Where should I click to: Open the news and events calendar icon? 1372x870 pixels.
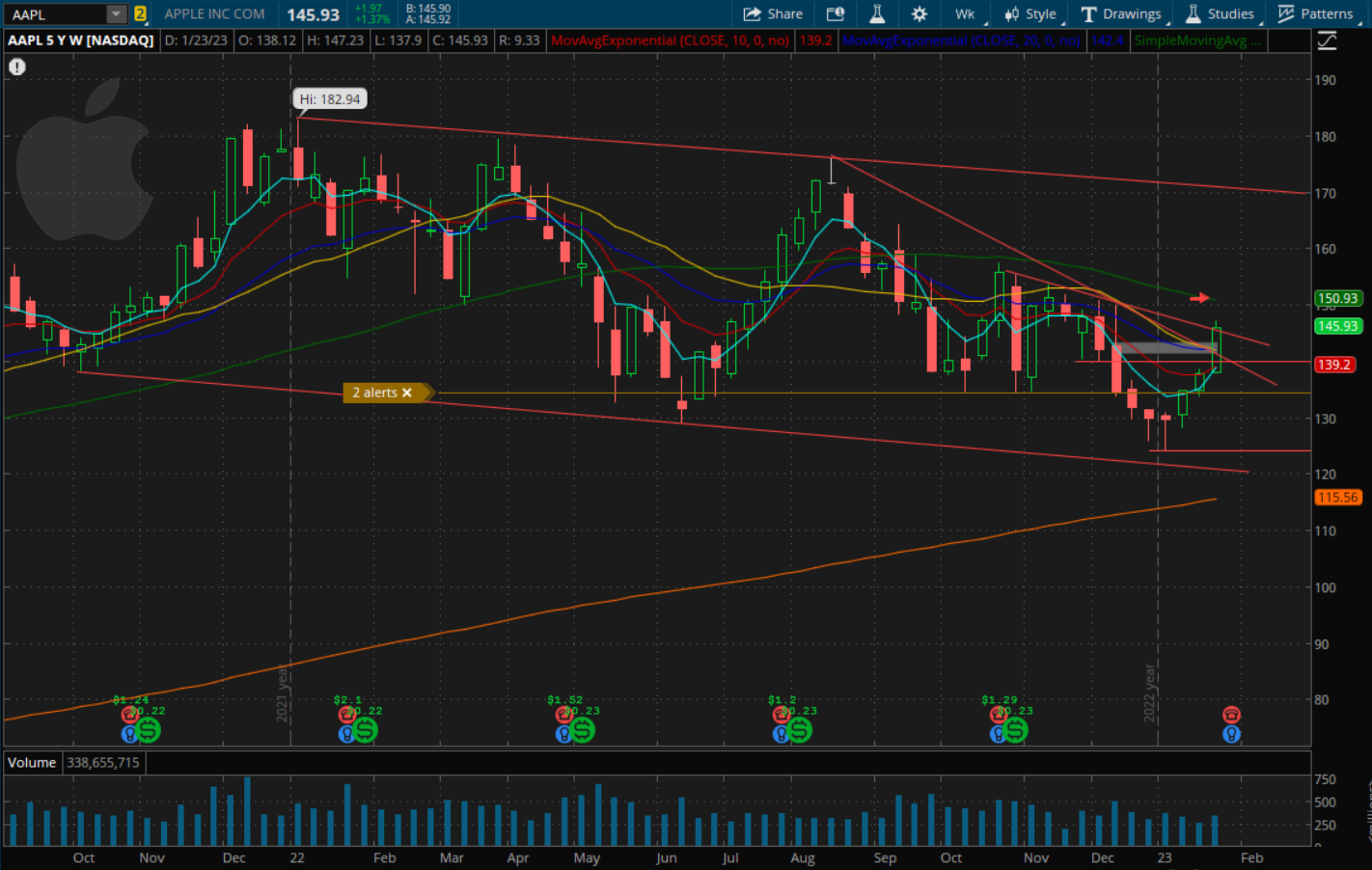coord(836,14)
